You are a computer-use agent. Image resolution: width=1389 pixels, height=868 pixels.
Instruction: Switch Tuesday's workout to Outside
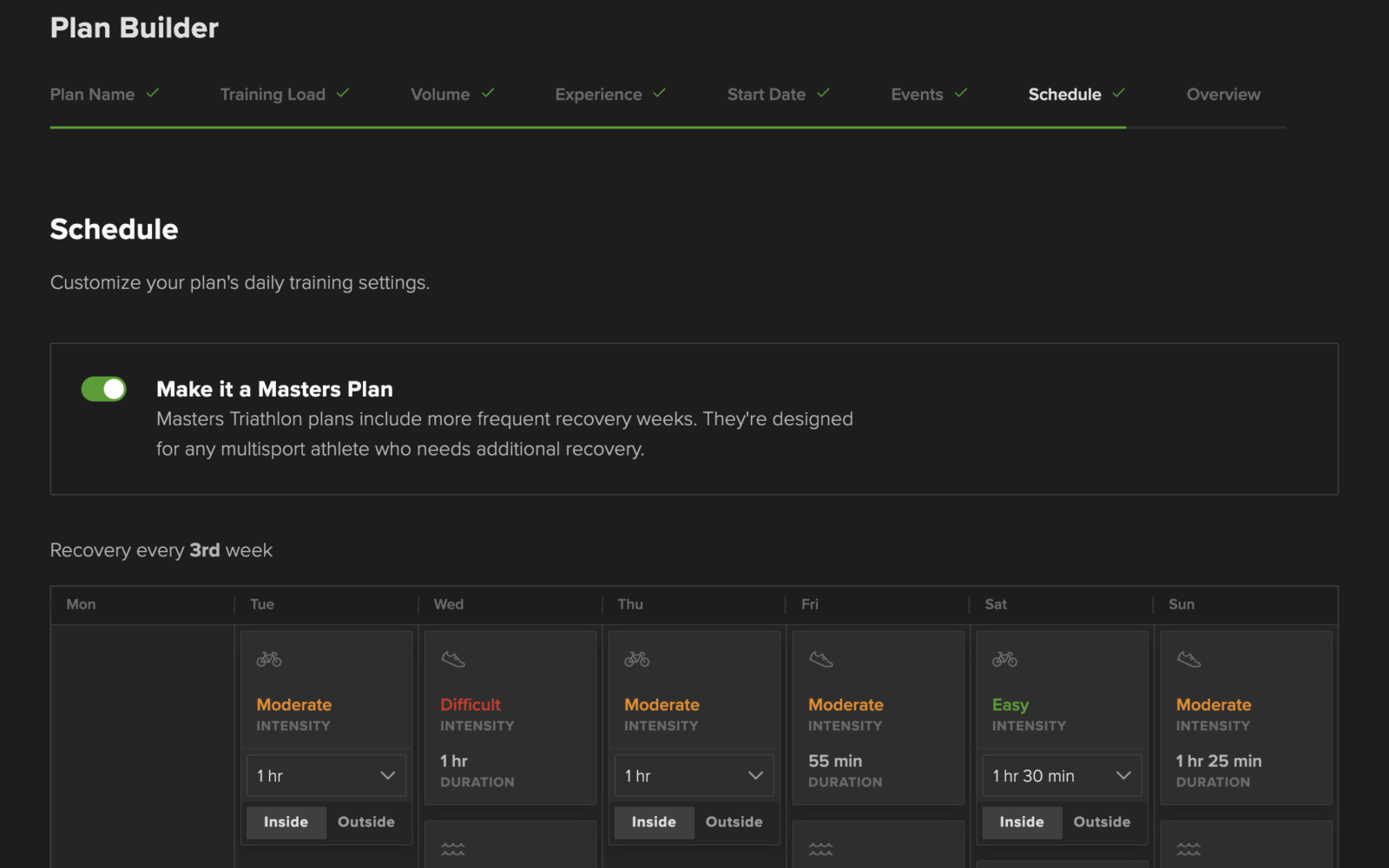365,822
